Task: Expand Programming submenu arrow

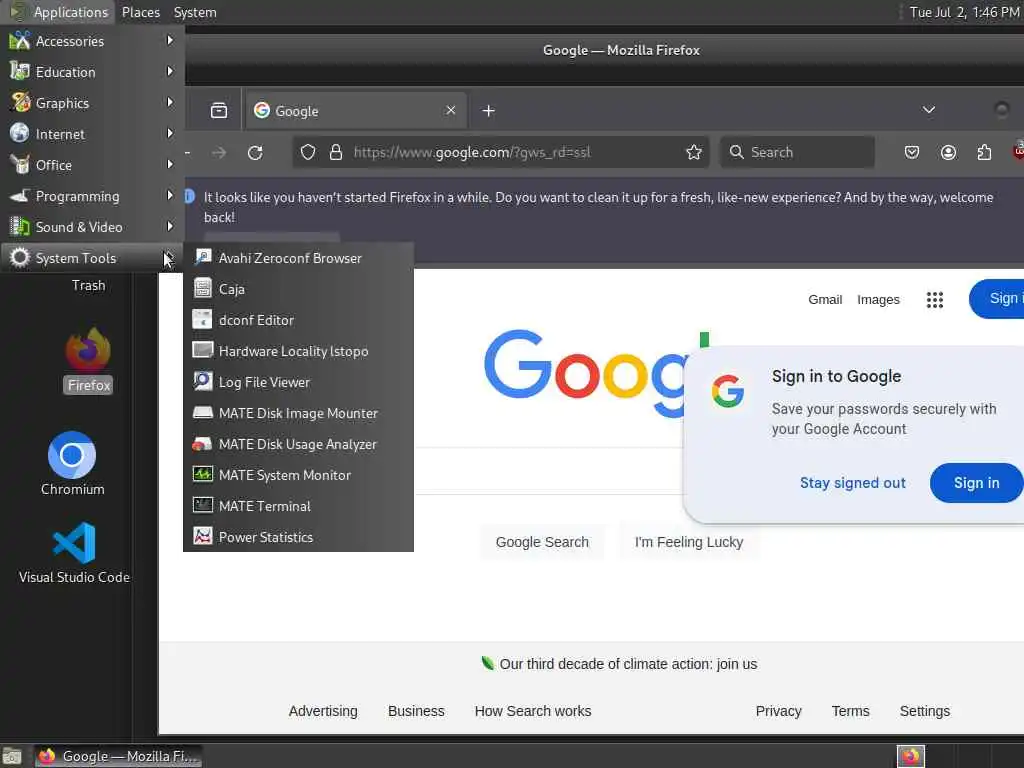Action: (x=170, y=195)
